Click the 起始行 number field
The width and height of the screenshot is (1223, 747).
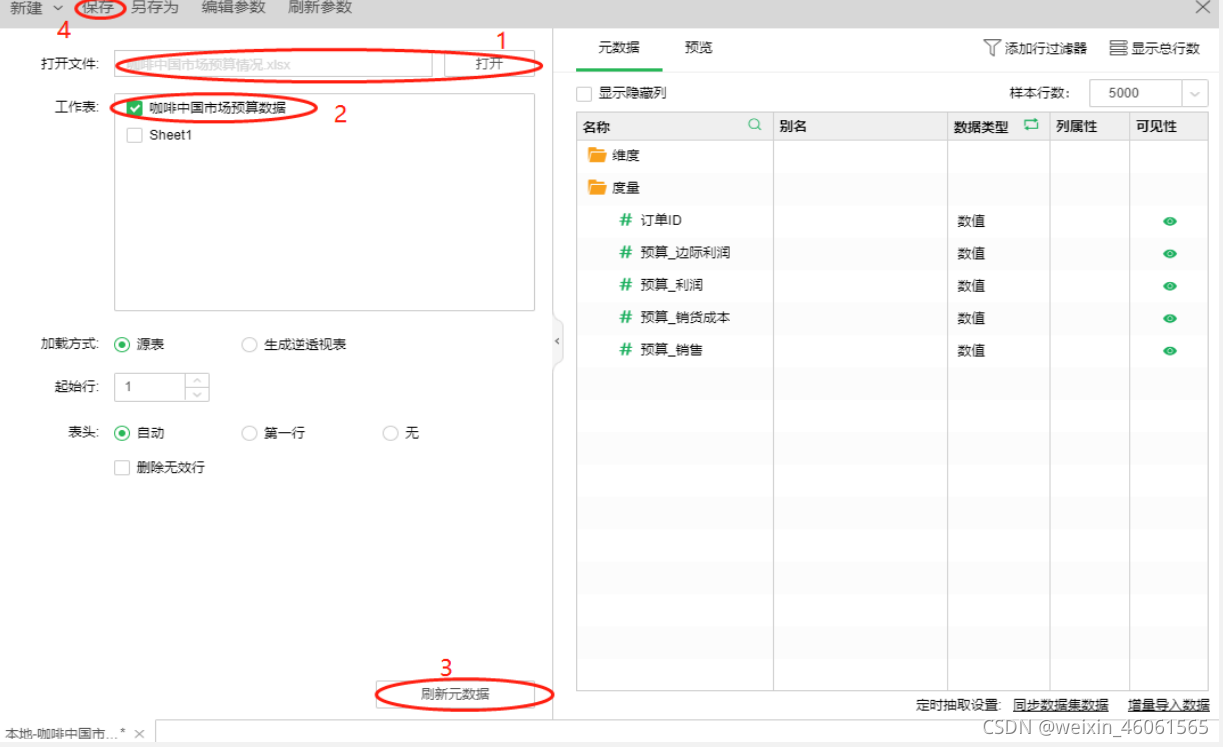coord(150,387)
